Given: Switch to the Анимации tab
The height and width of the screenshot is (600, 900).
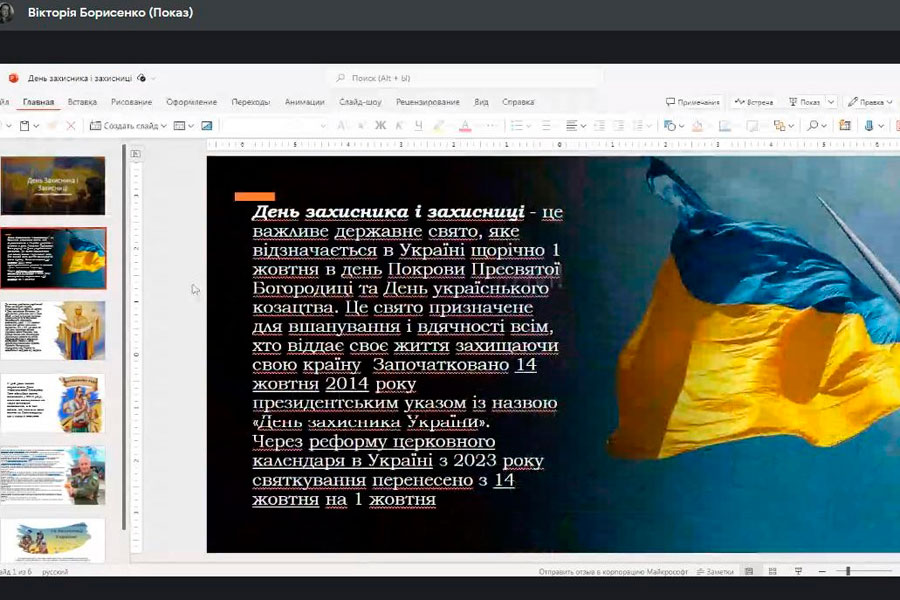Looking at the screenshot, I should click(x=304, y=102).
